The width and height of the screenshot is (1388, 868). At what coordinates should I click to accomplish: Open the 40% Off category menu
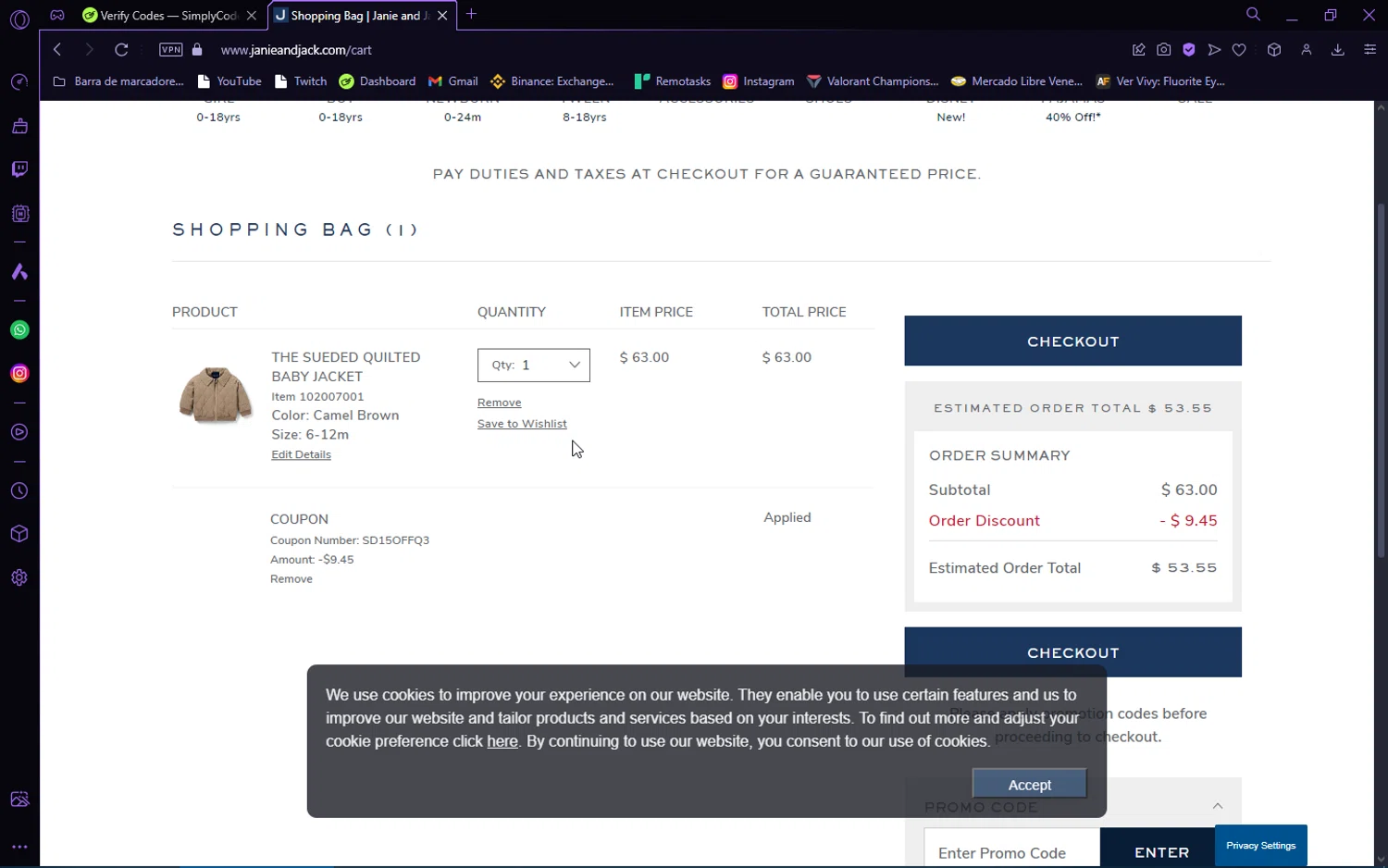1072,117
